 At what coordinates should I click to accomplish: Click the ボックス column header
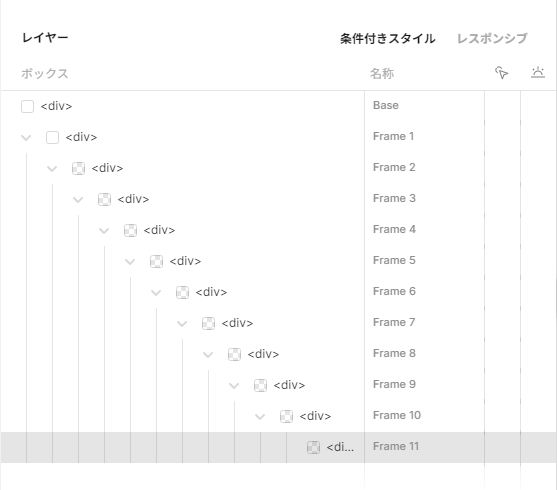[44, 74]
